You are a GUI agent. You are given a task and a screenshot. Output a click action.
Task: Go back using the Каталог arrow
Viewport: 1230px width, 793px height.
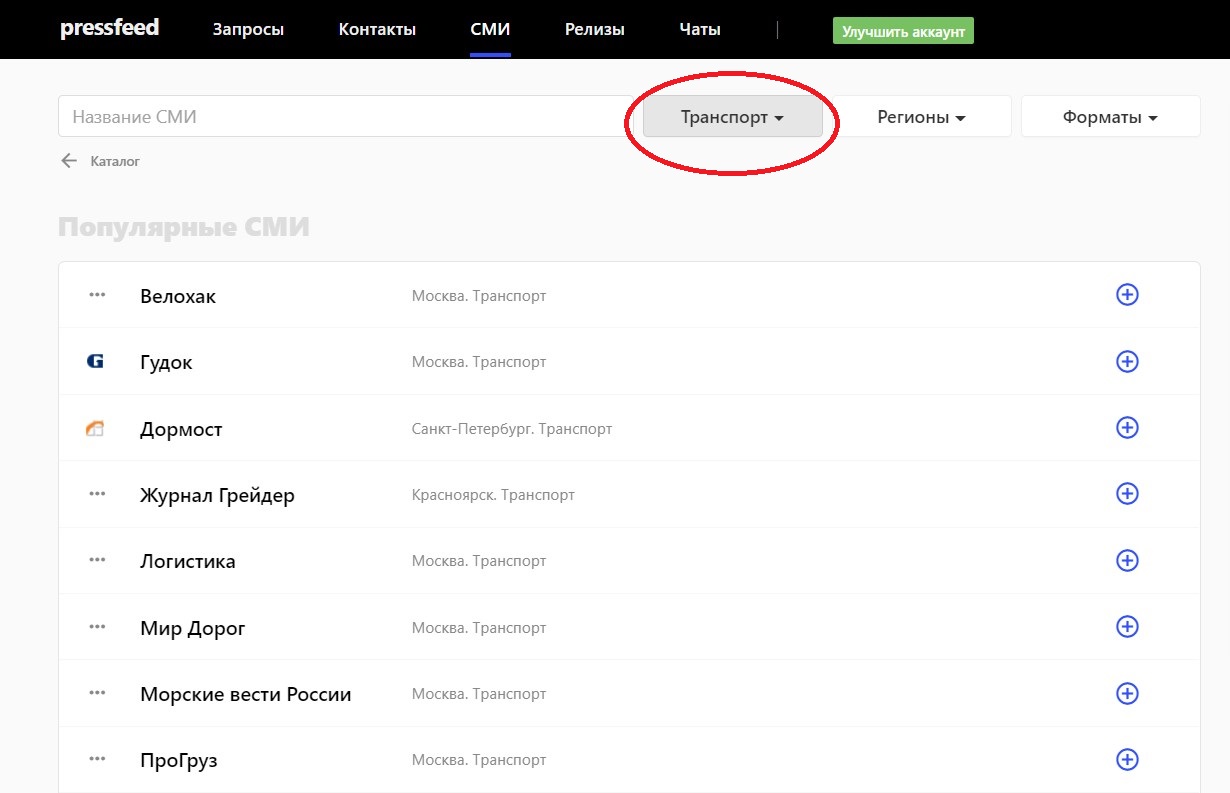[x=69, y=160]
